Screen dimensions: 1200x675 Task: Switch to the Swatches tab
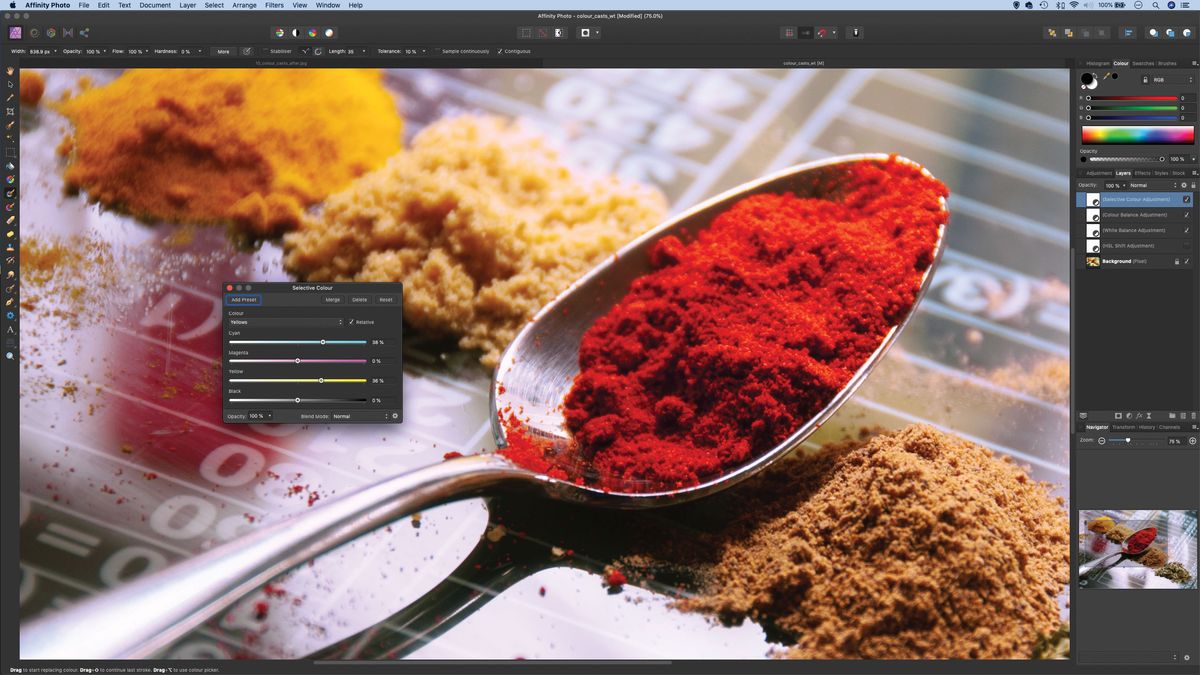(x=1141, y=62)
